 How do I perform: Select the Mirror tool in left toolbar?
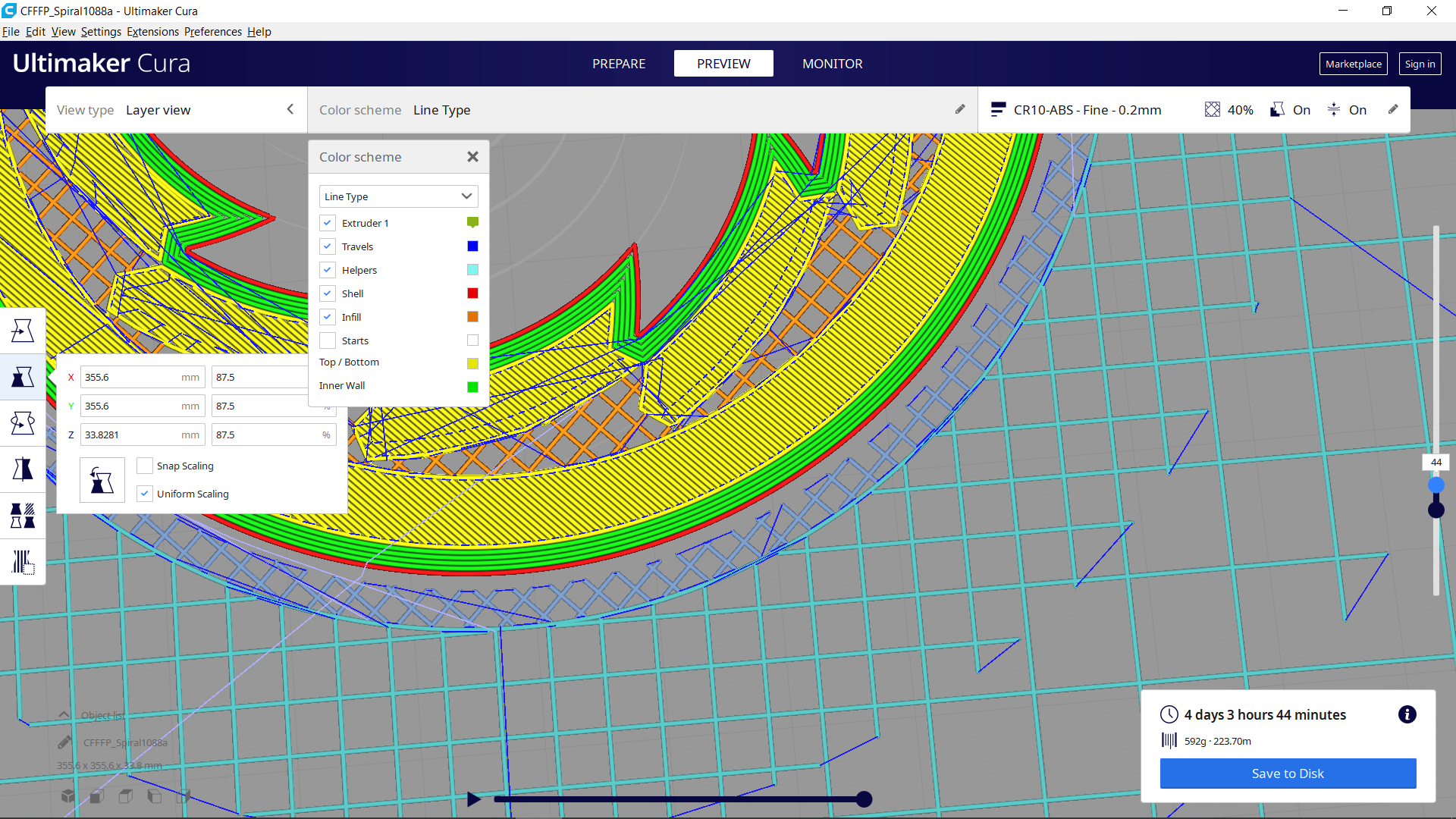point(22,469)
